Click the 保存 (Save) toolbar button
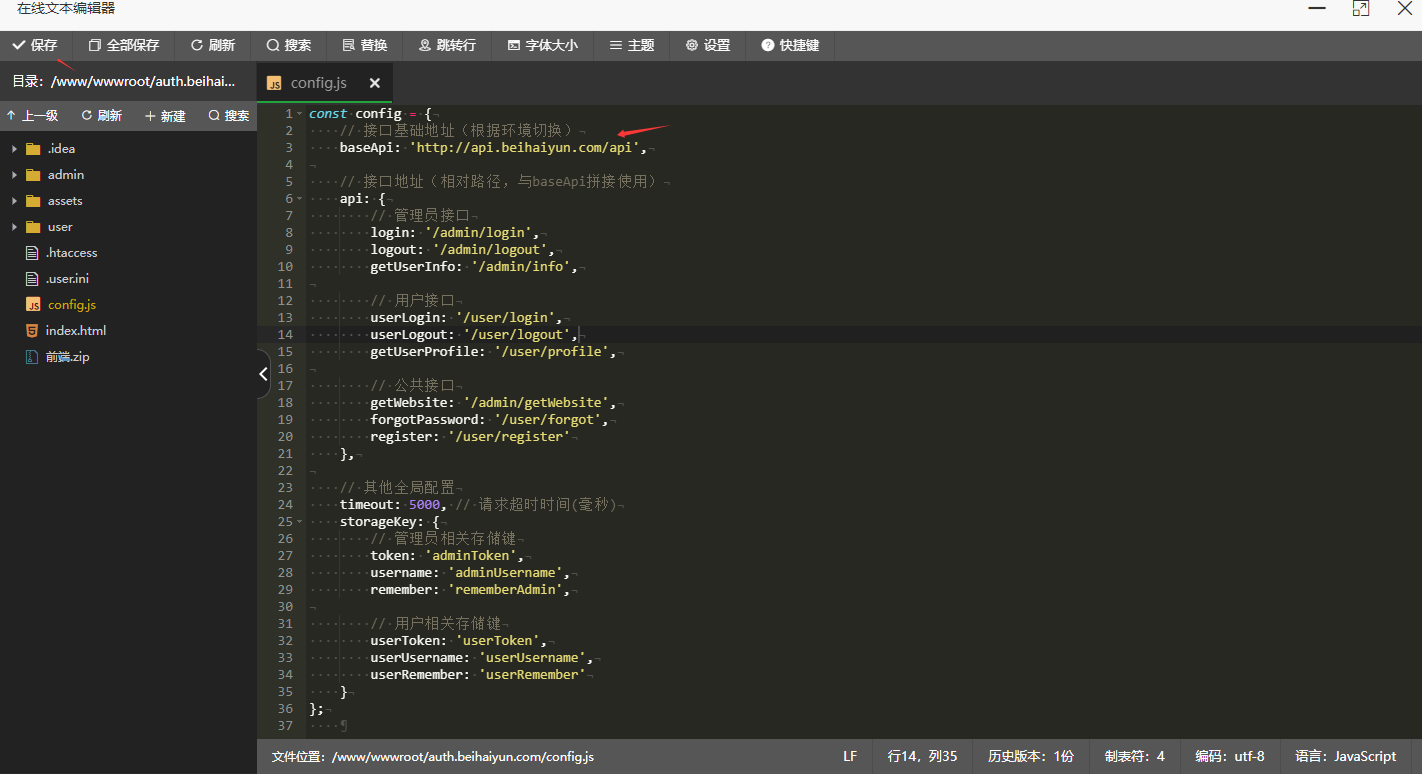Image resolution: width=1422 pixels, height=774 pixels. click(x=35, y=46)
